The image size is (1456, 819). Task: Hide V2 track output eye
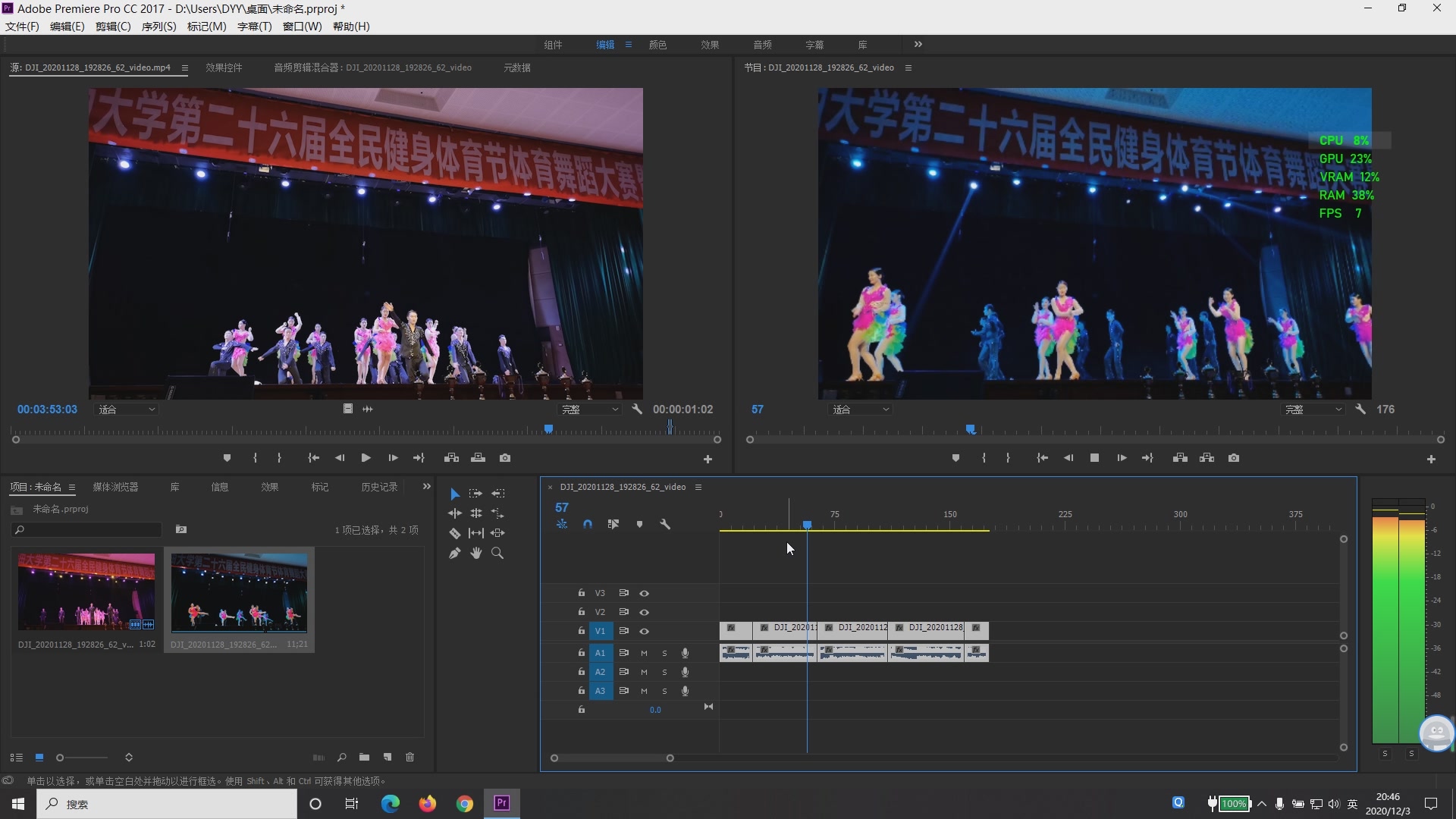coord(644,612)
